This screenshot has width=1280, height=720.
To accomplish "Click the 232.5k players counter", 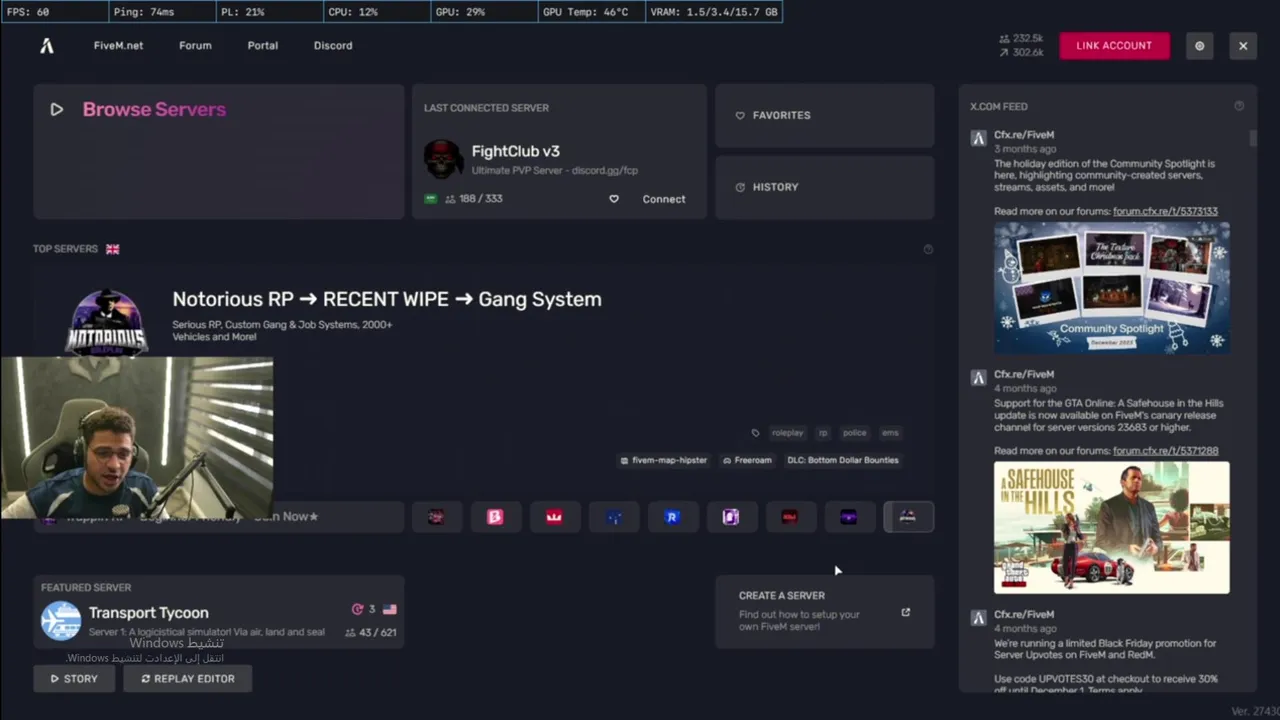I will pyautogui.click(x=1021, y=39).
